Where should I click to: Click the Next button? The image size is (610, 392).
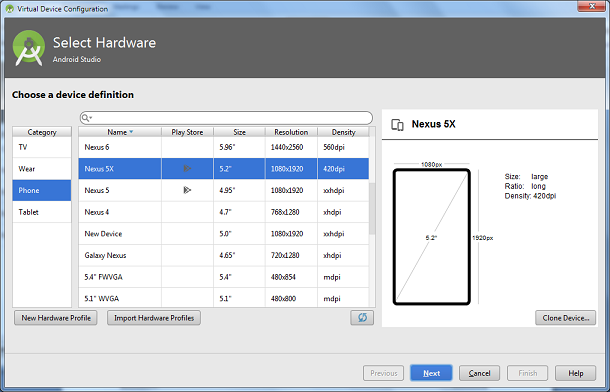[x=431, y=373]
